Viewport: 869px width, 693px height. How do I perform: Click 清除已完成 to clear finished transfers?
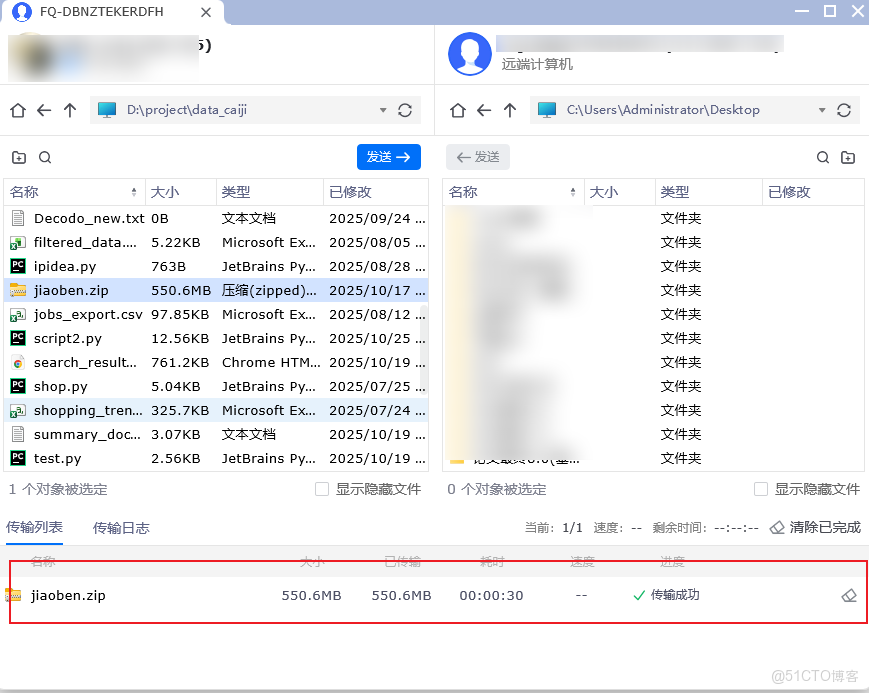(x=816, y=528)
